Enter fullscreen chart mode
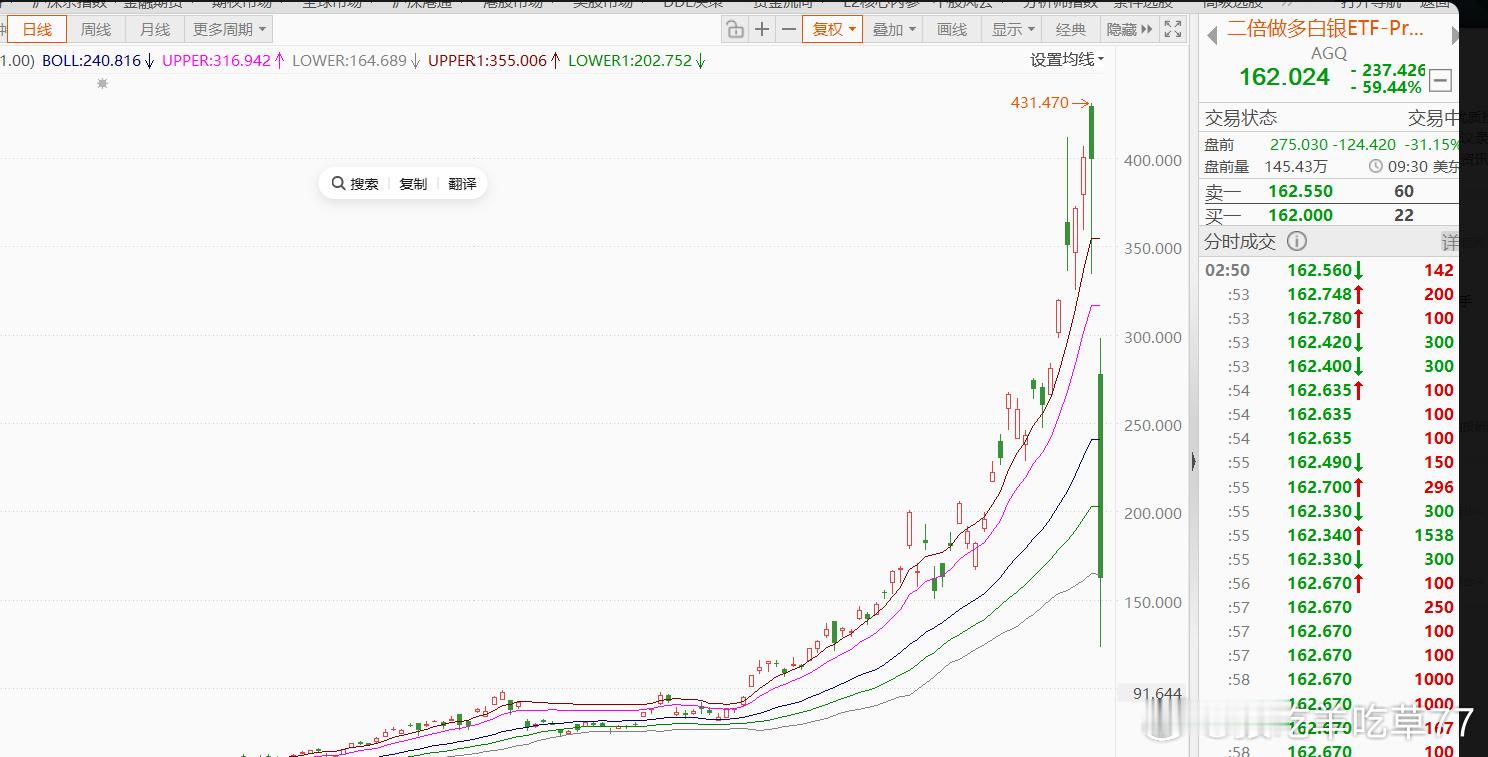Screen dimensions: 1488x757 1173,29
